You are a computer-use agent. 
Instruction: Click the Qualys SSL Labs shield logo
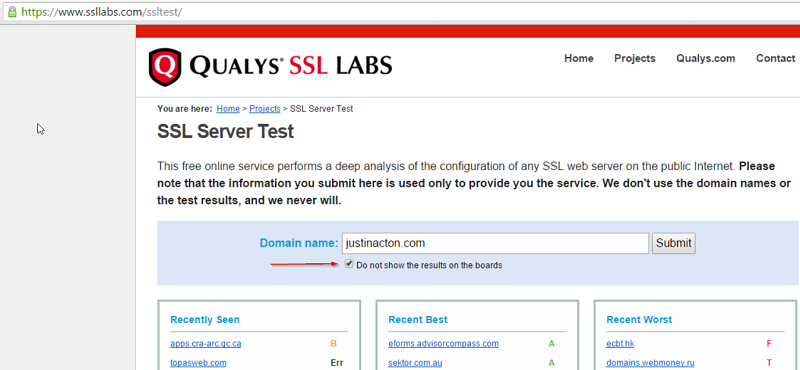(165, 67)
